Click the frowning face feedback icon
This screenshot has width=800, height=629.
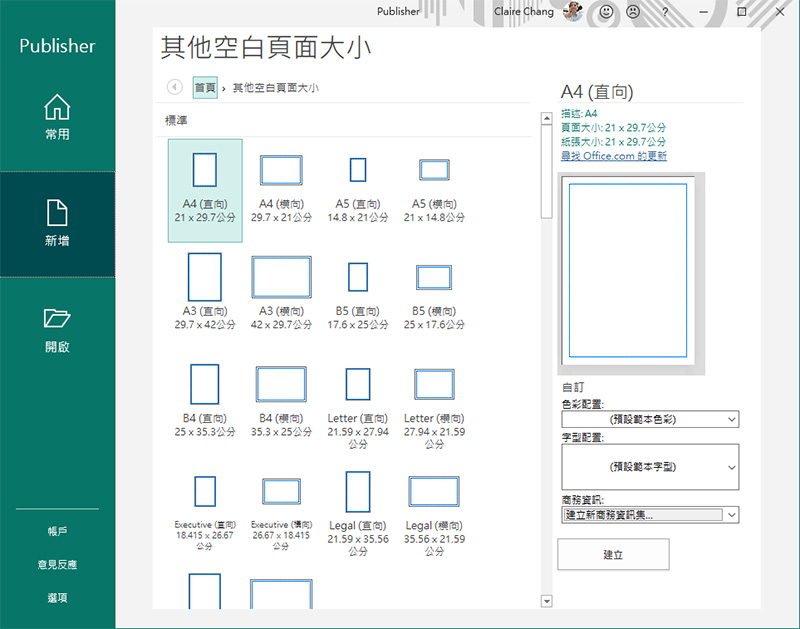[x=633, y=11]
